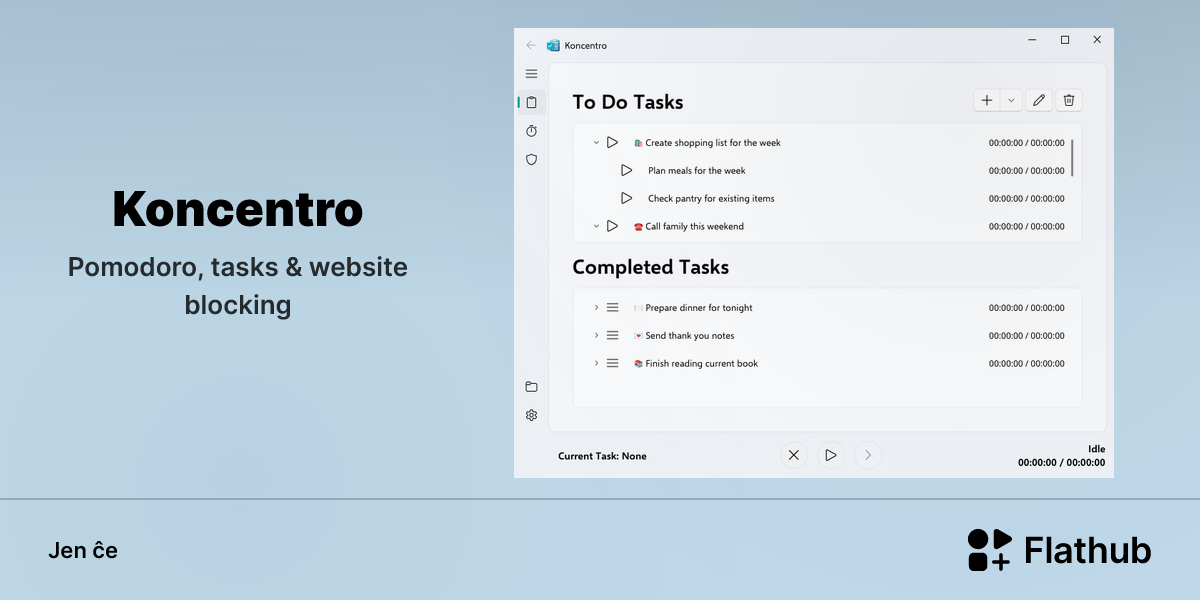Click drag handle of Finish reading current book

613,364
